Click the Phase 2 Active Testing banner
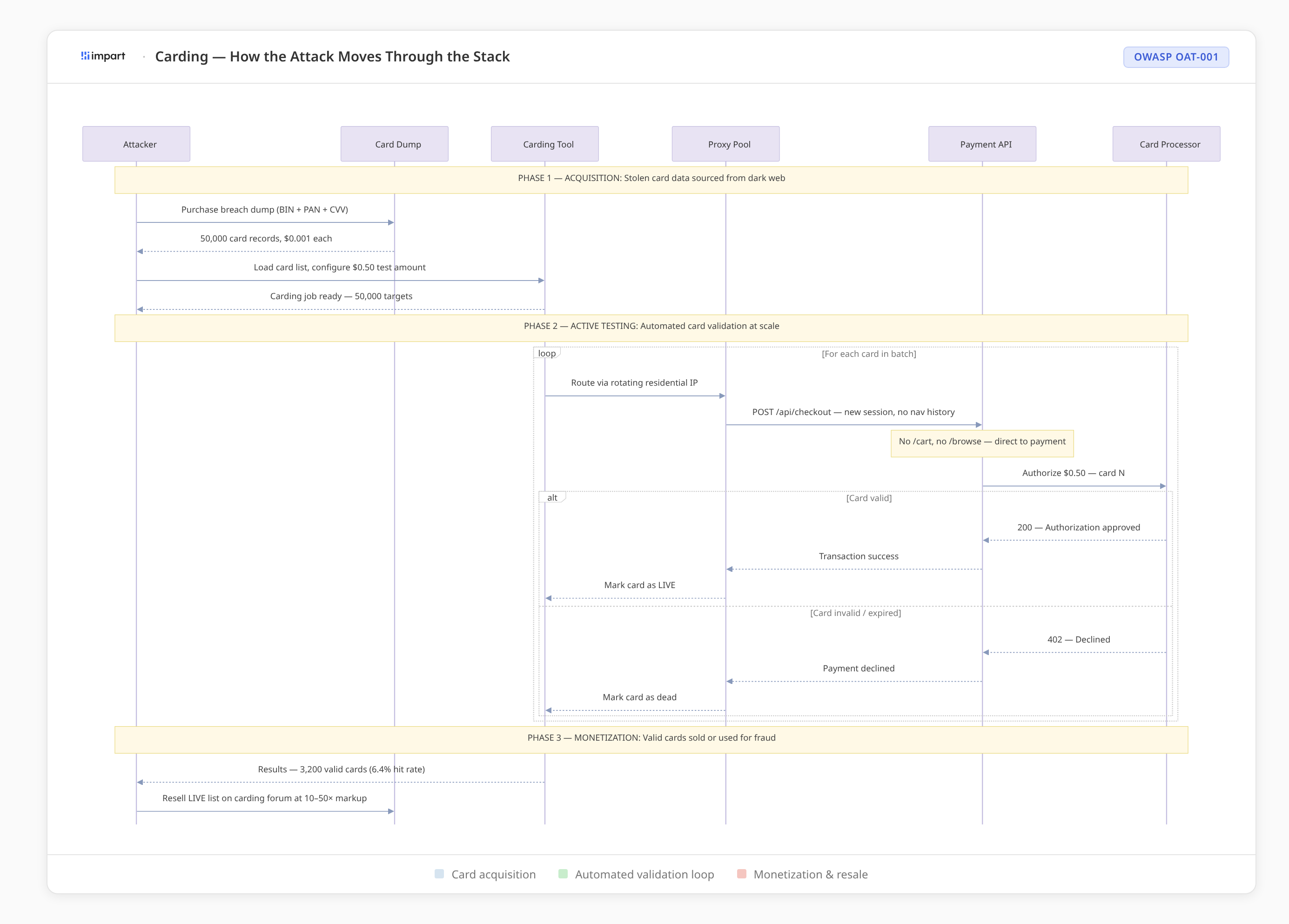This screenshot has width=1289, height=924. click(651, 328)
